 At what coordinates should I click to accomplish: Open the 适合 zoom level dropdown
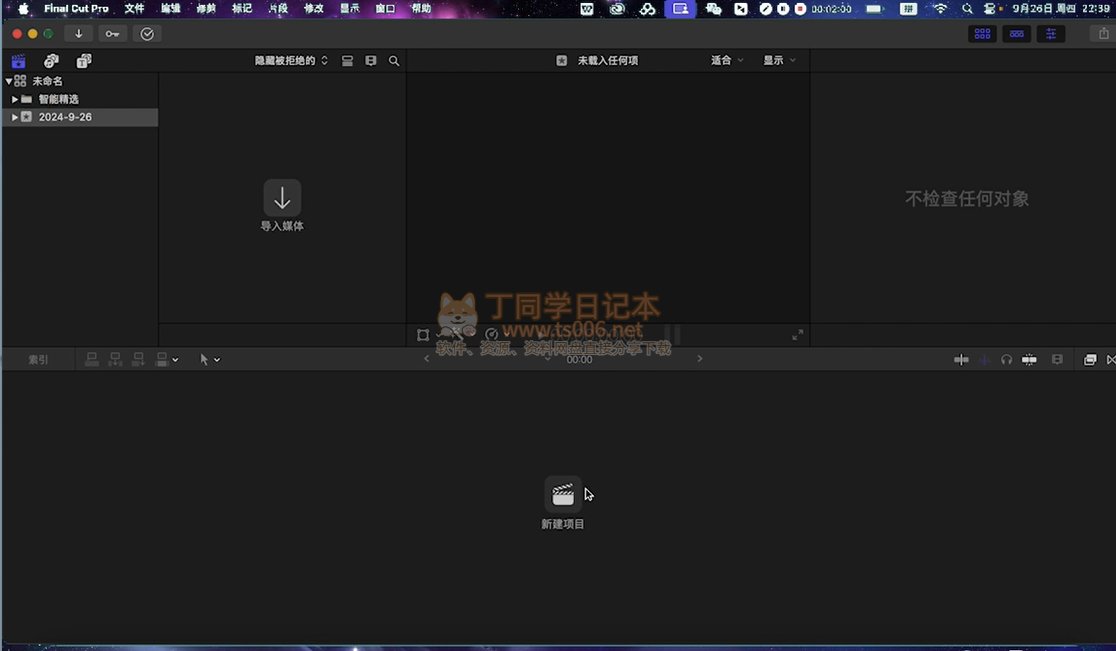[727, 61]
